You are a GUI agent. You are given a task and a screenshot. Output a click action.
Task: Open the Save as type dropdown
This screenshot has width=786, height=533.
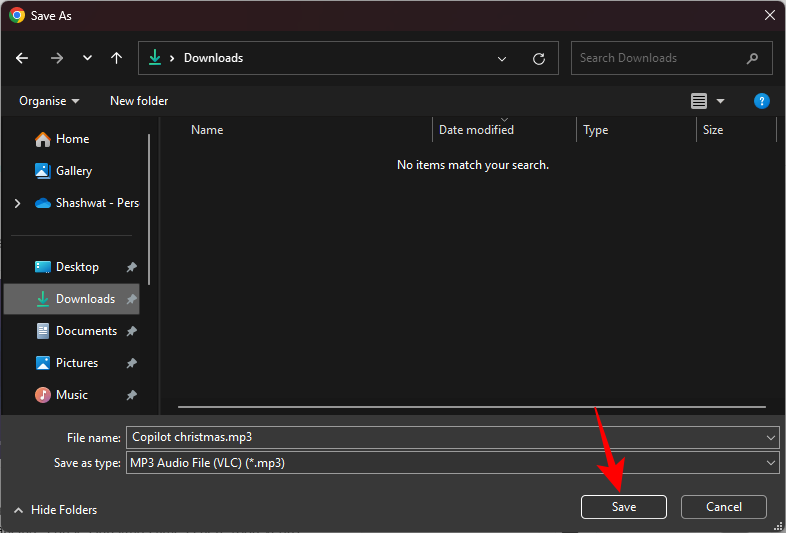coord(770,463)
